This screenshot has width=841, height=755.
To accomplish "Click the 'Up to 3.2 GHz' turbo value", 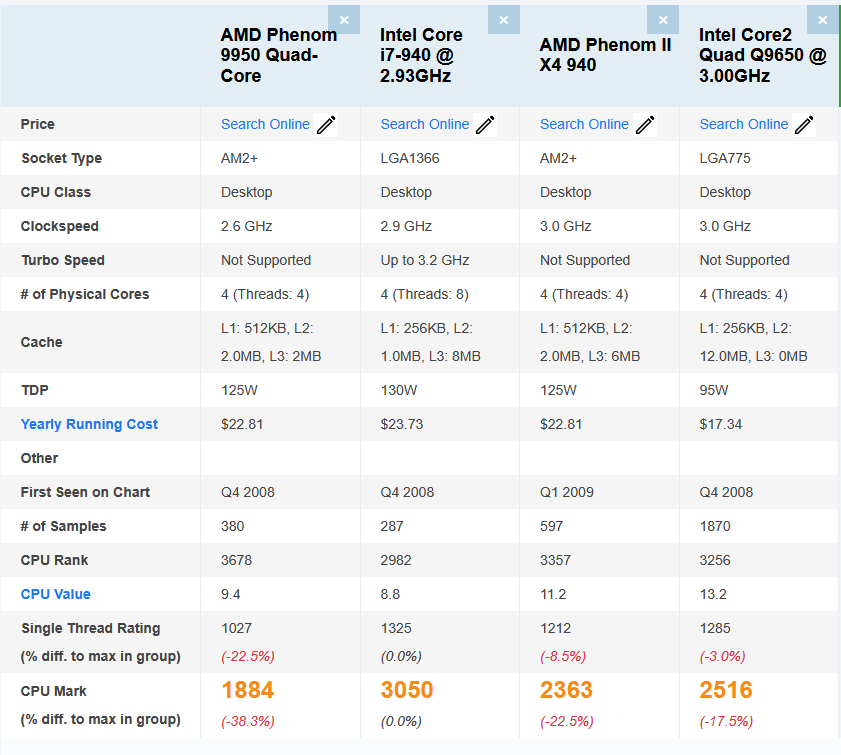I will pyautogui.click(x=425, y=260).
